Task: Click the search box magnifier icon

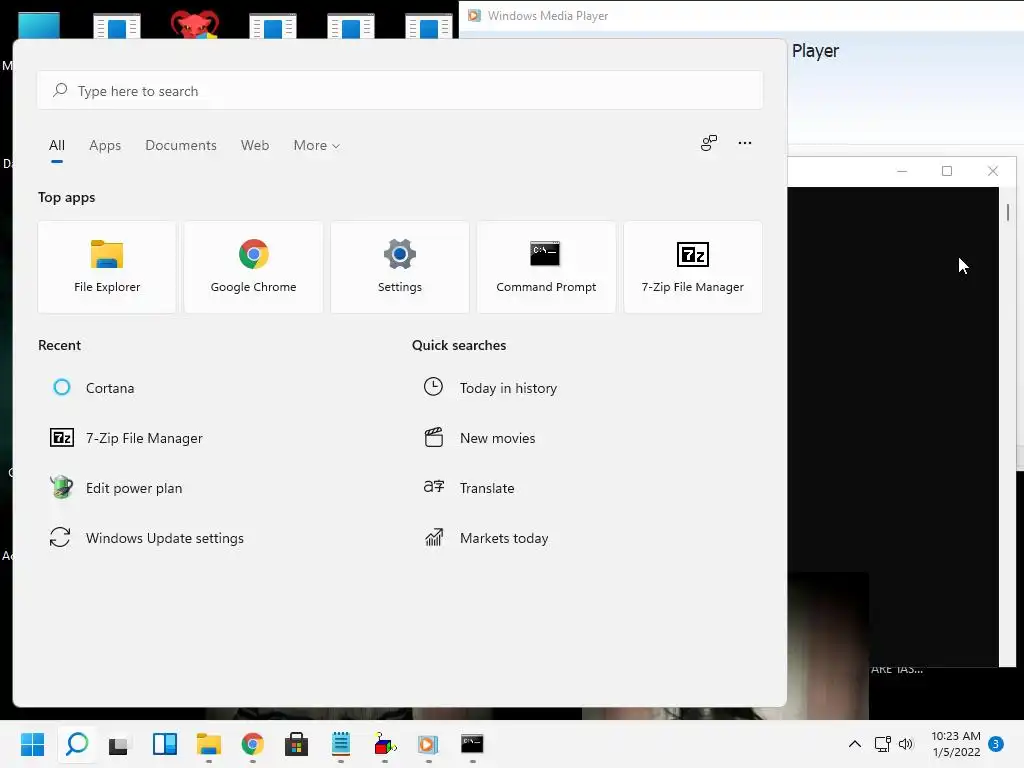Action: click(x=60, y=90)
